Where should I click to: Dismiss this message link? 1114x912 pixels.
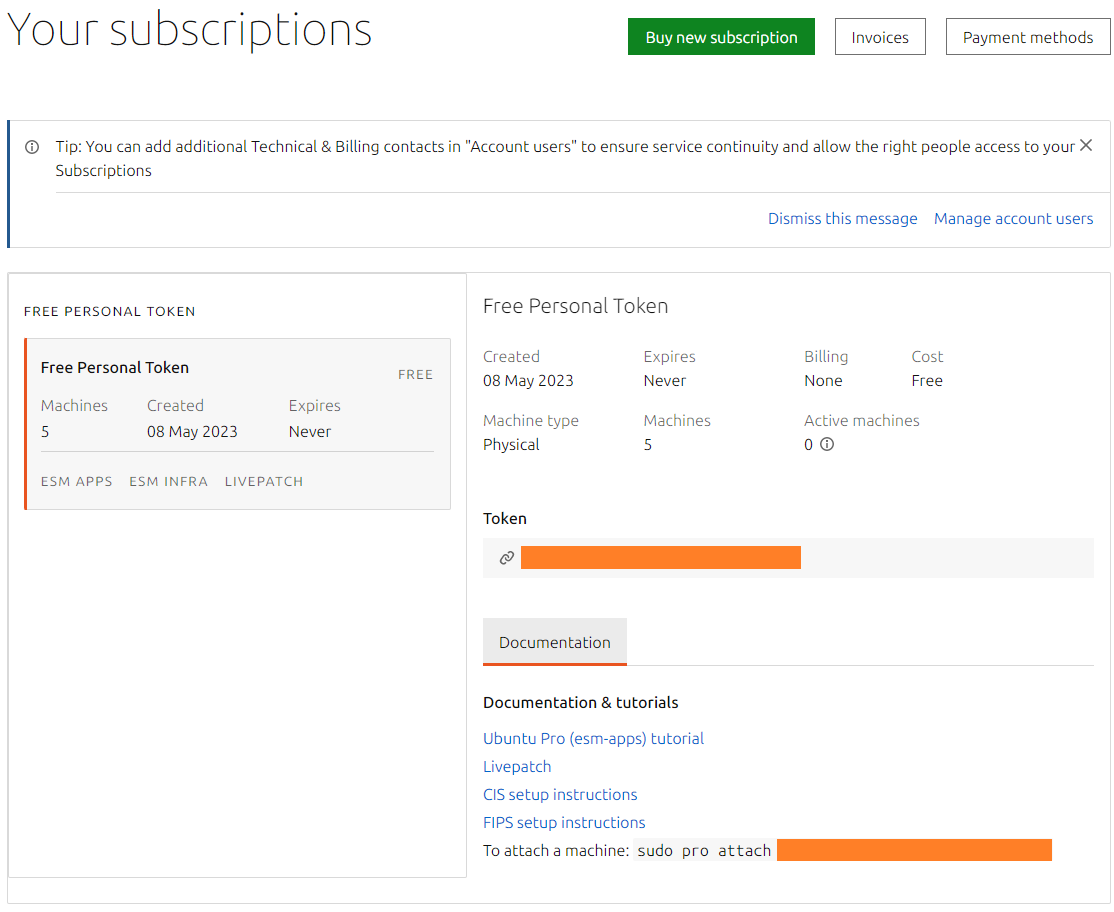(x=842, y=219)
